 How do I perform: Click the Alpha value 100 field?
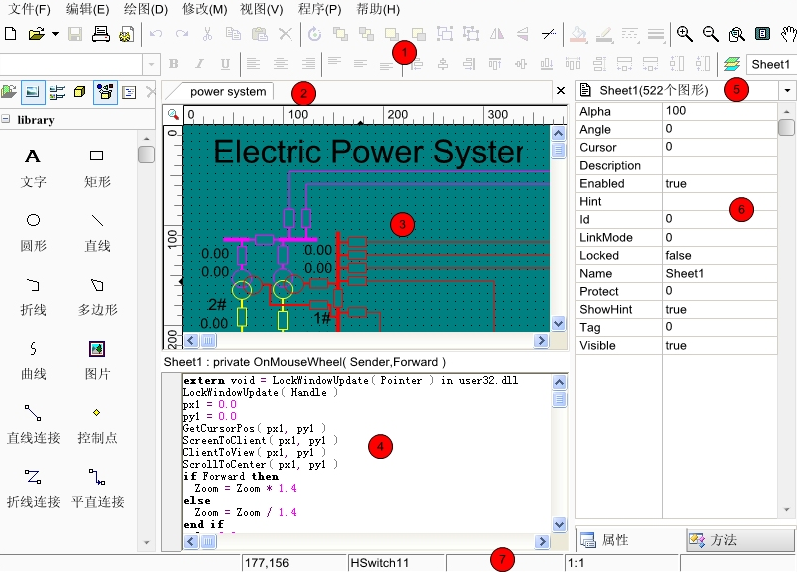pyautogui.click(x=719, y=111)
